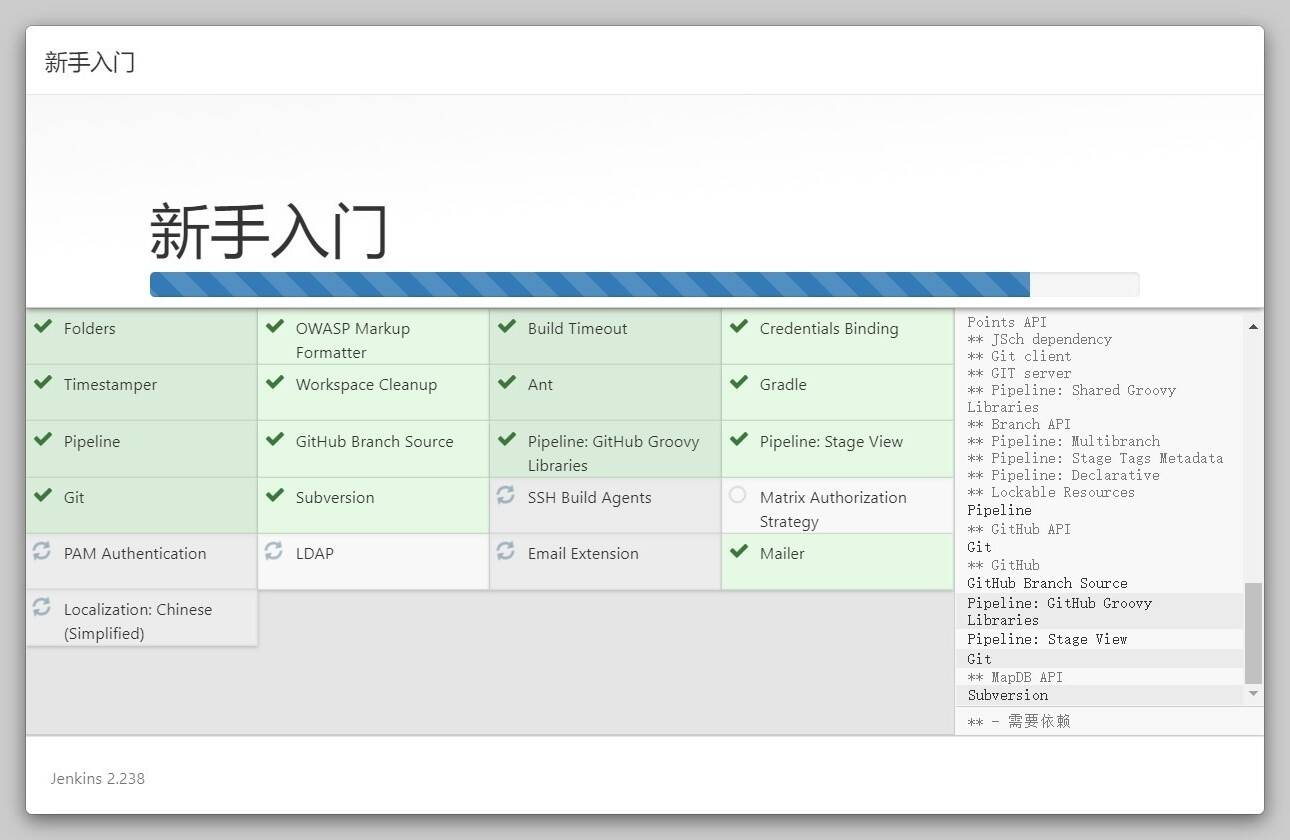
Task: Click the Jenkins 2.238 version text
Action: (98, 778)
